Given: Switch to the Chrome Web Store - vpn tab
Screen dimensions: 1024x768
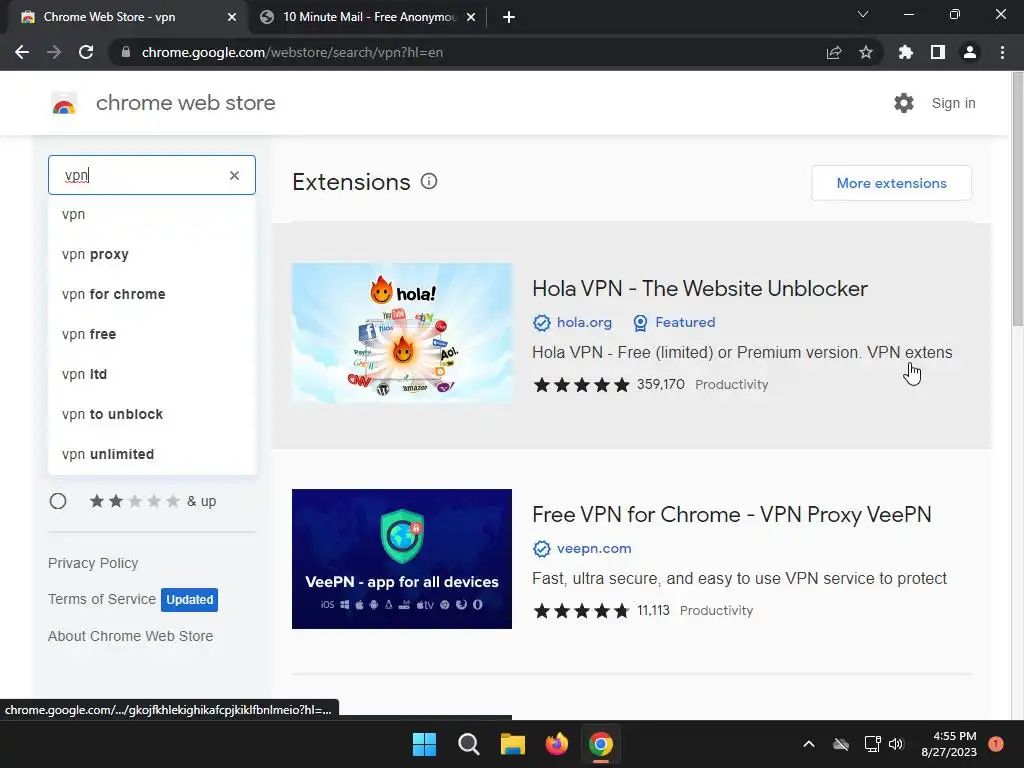Looking at the screenshot, I should (x=124, y=17).
